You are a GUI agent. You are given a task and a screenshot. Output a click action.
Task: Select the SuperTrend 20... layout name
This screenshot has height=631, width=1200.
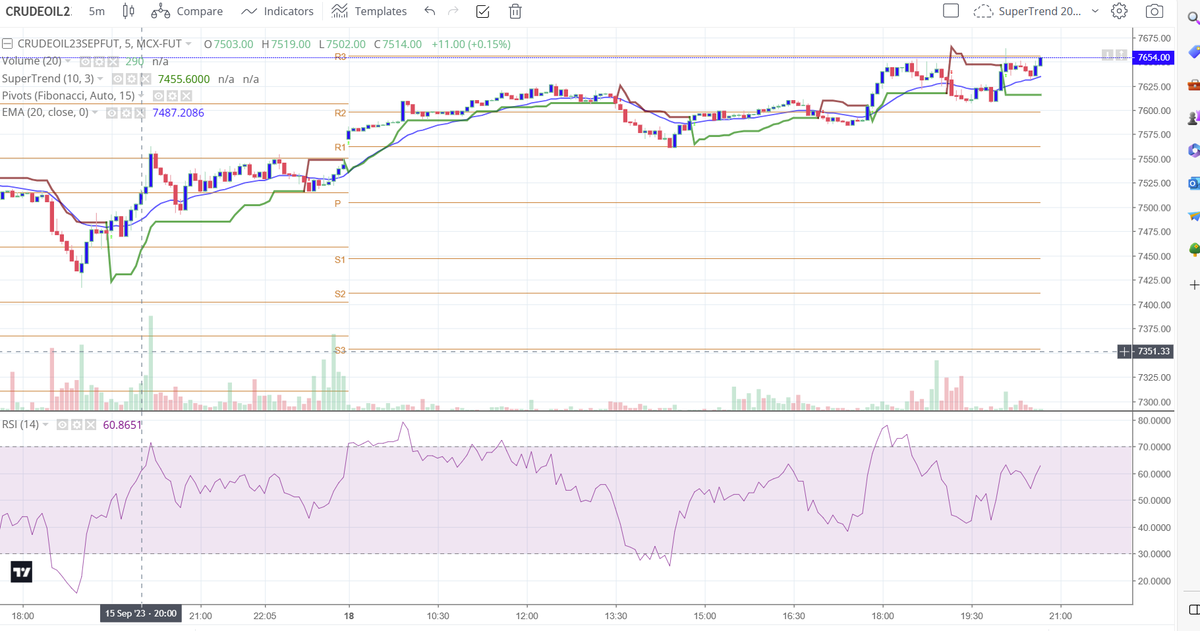click(1040, 11)
